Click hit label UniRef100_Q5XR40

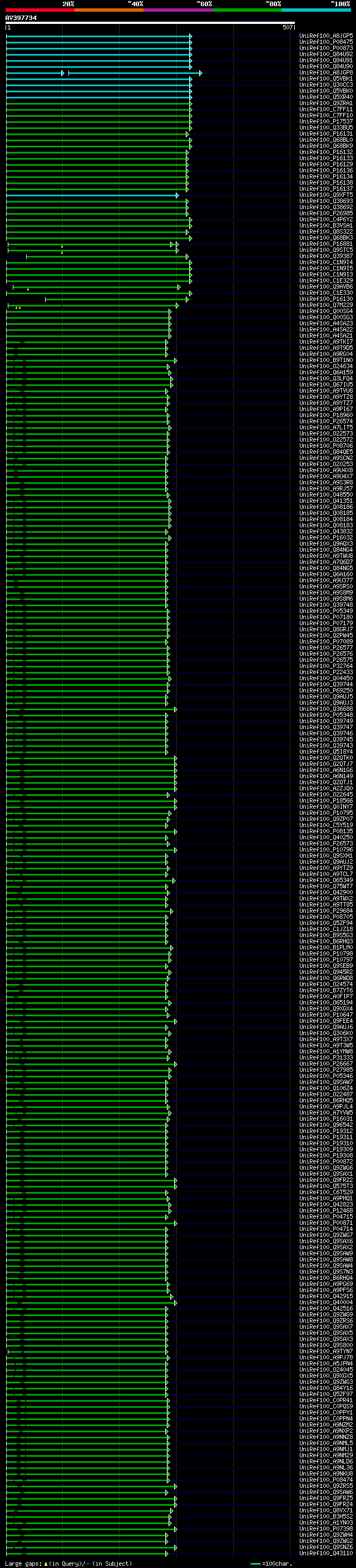click(x=325, y=97)
